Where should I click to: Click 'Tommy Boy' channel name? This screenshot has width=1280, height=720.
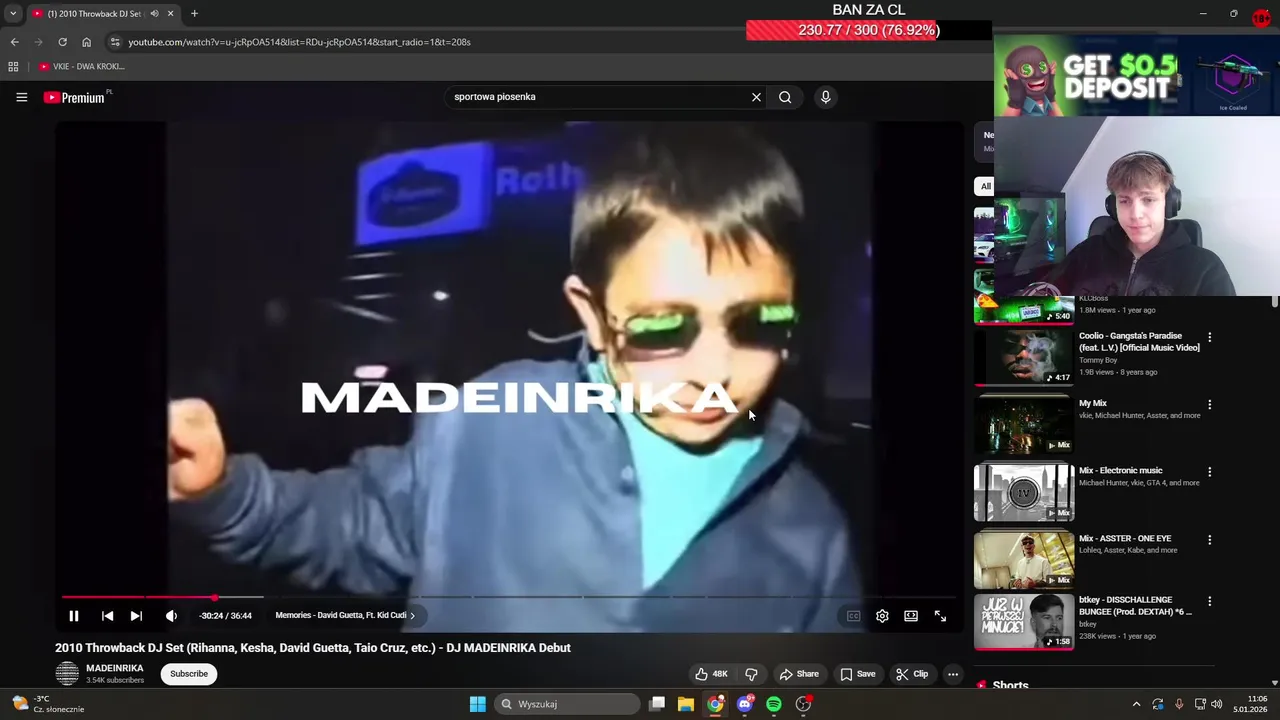pyautogui.click(x=1098, y=360)
